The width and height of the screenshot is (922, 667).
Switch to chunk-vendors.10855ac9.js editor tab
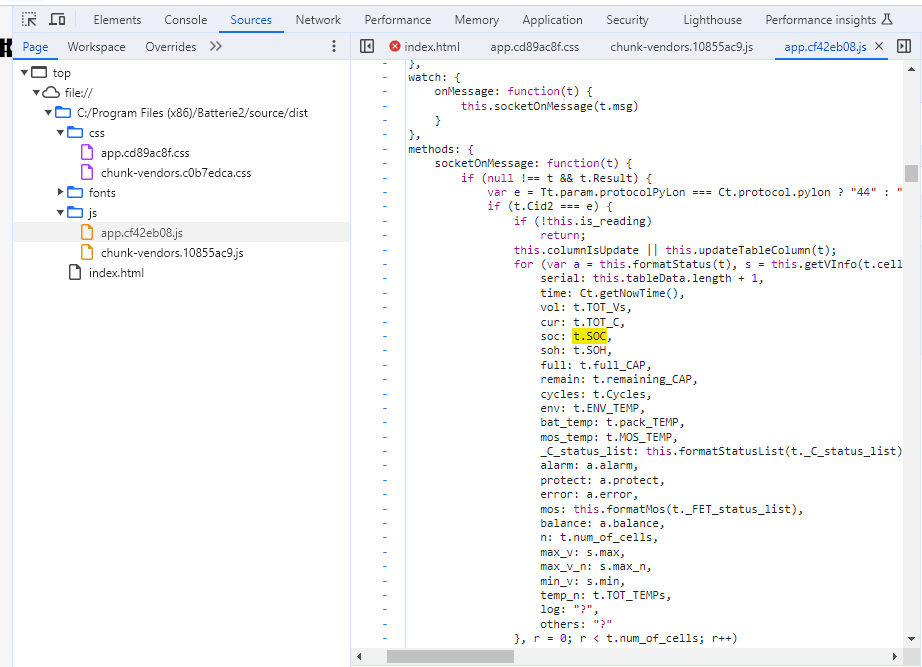(682, 46)
